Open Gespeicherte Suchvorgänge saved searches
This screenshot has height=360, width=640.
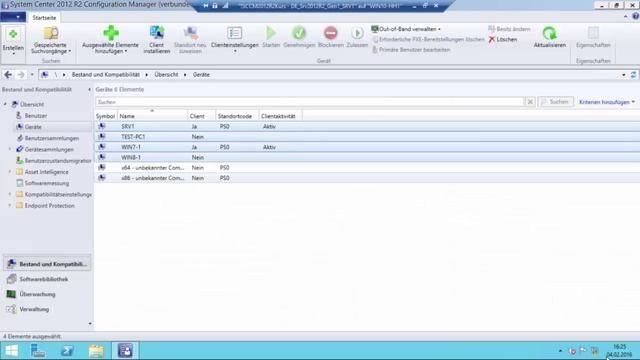(x=51, y=41)
